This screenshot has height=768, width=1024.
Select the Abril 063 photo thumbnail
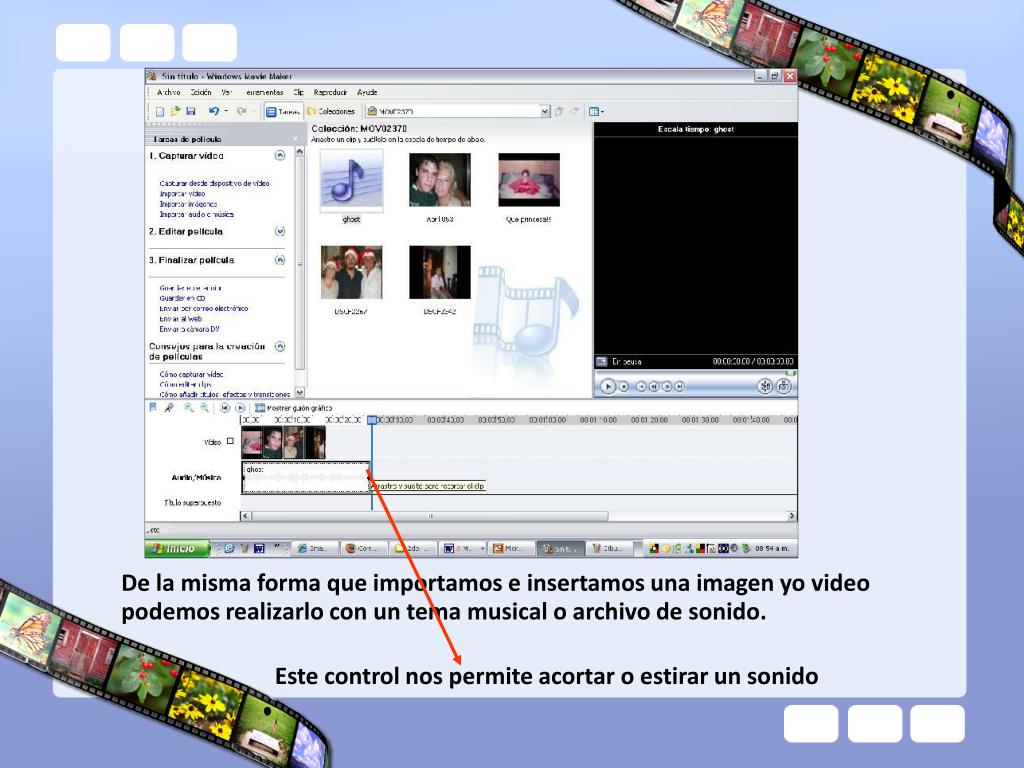click(x=440, y=180)
